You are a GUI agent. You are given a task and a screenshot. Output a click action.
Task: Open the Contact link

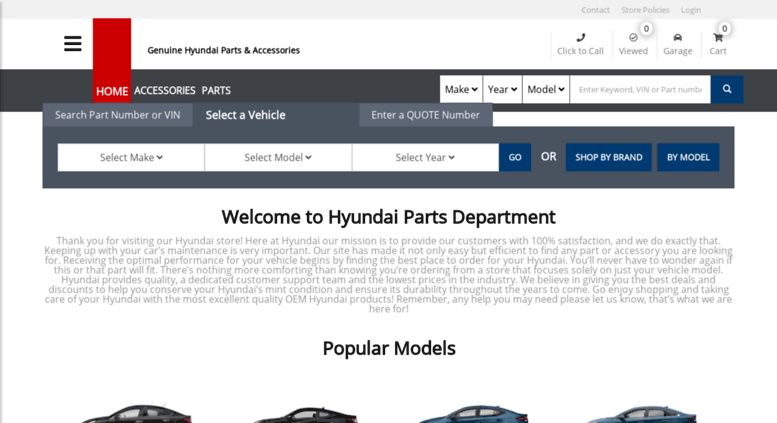click(x=595, y=10)
